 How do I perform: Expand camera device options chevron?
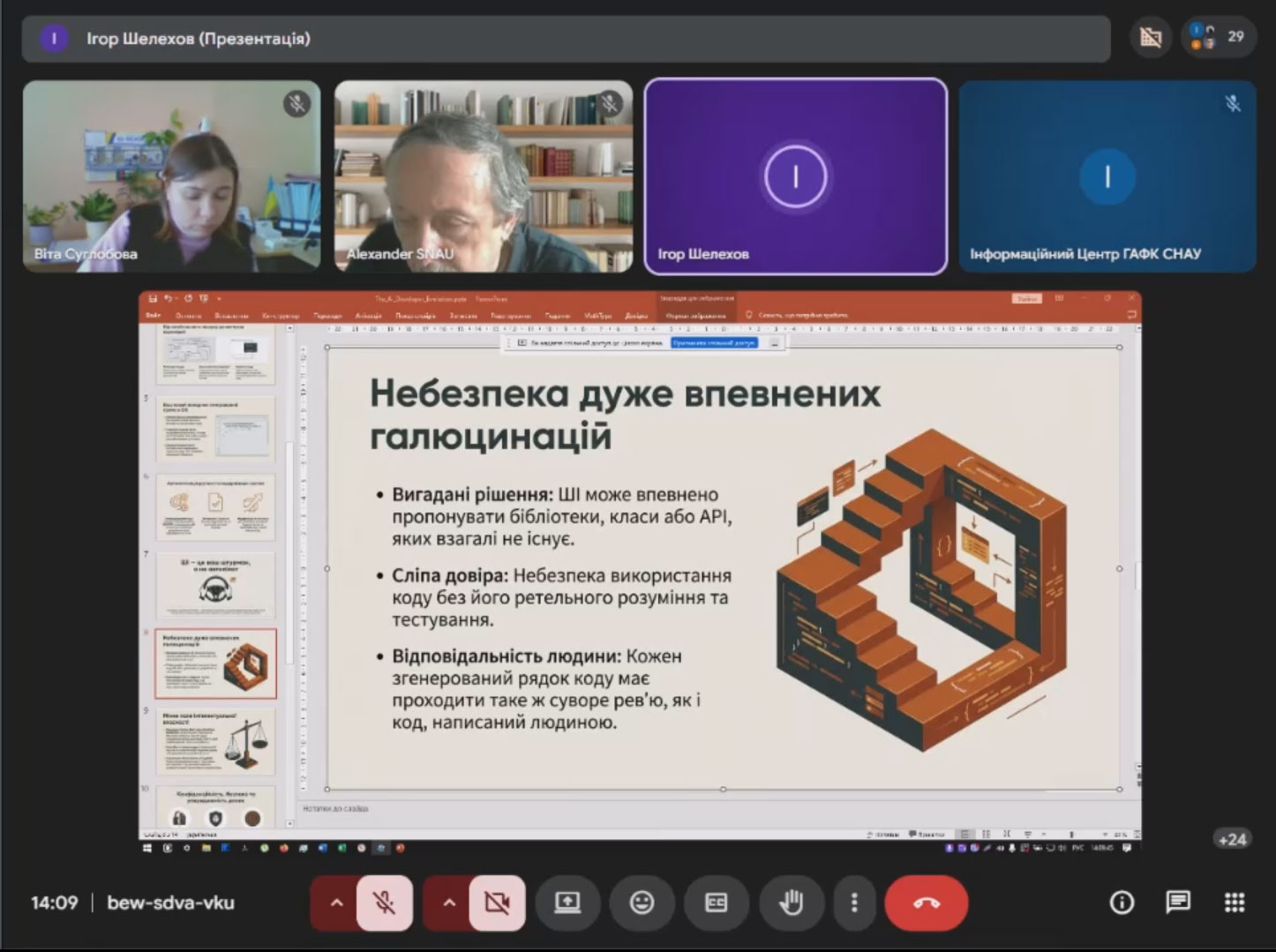point(450,903)
